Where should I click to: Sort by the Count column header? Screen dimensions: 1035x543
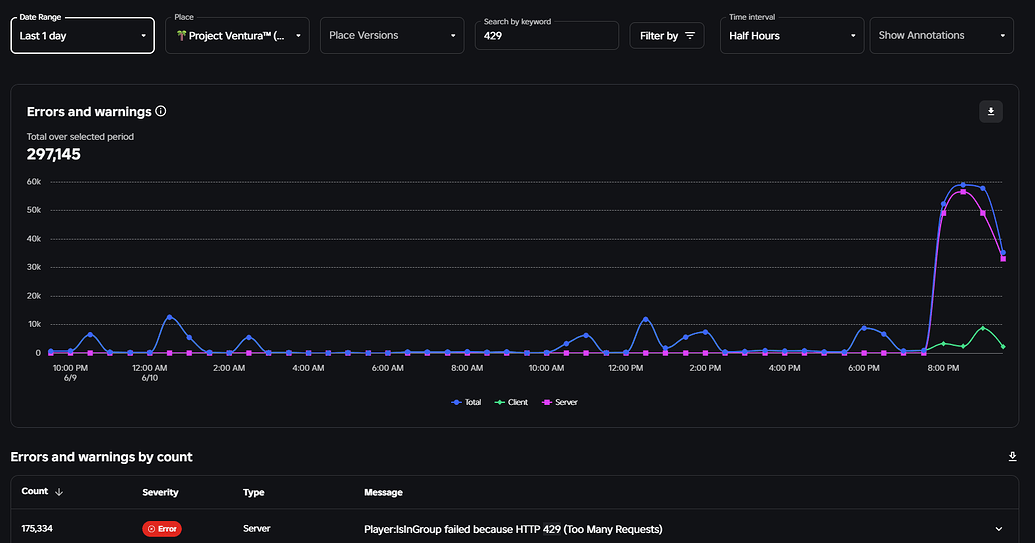point(42,492)
